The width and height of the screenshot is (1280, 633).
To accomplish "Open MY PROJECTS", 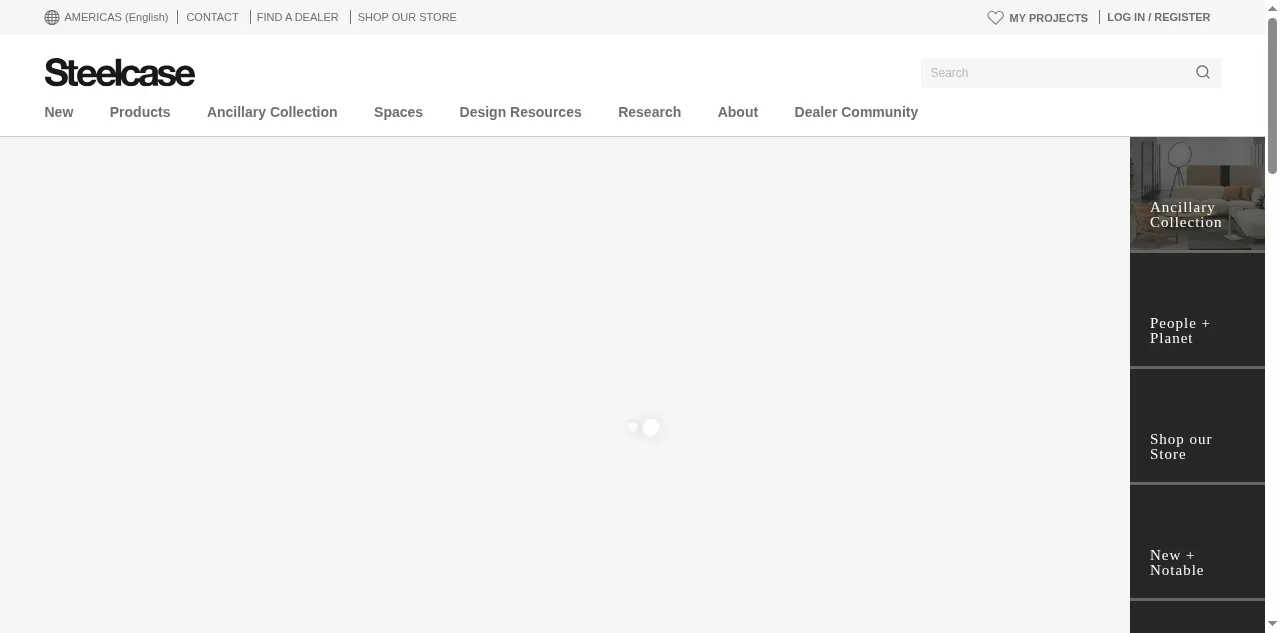I will [x=1048, y=18].
